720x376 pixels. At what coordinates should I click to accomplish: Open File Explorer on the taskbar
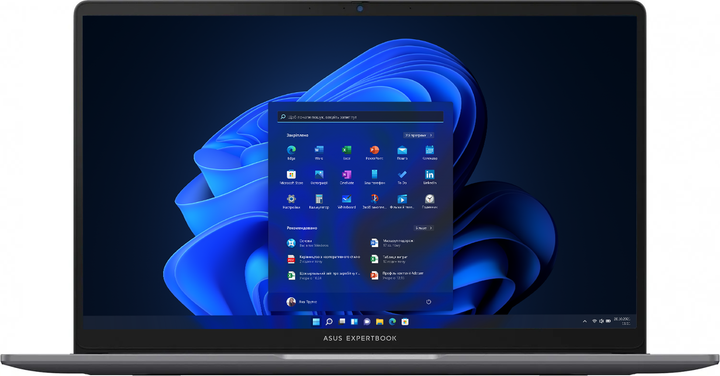[x=380, y=322]
